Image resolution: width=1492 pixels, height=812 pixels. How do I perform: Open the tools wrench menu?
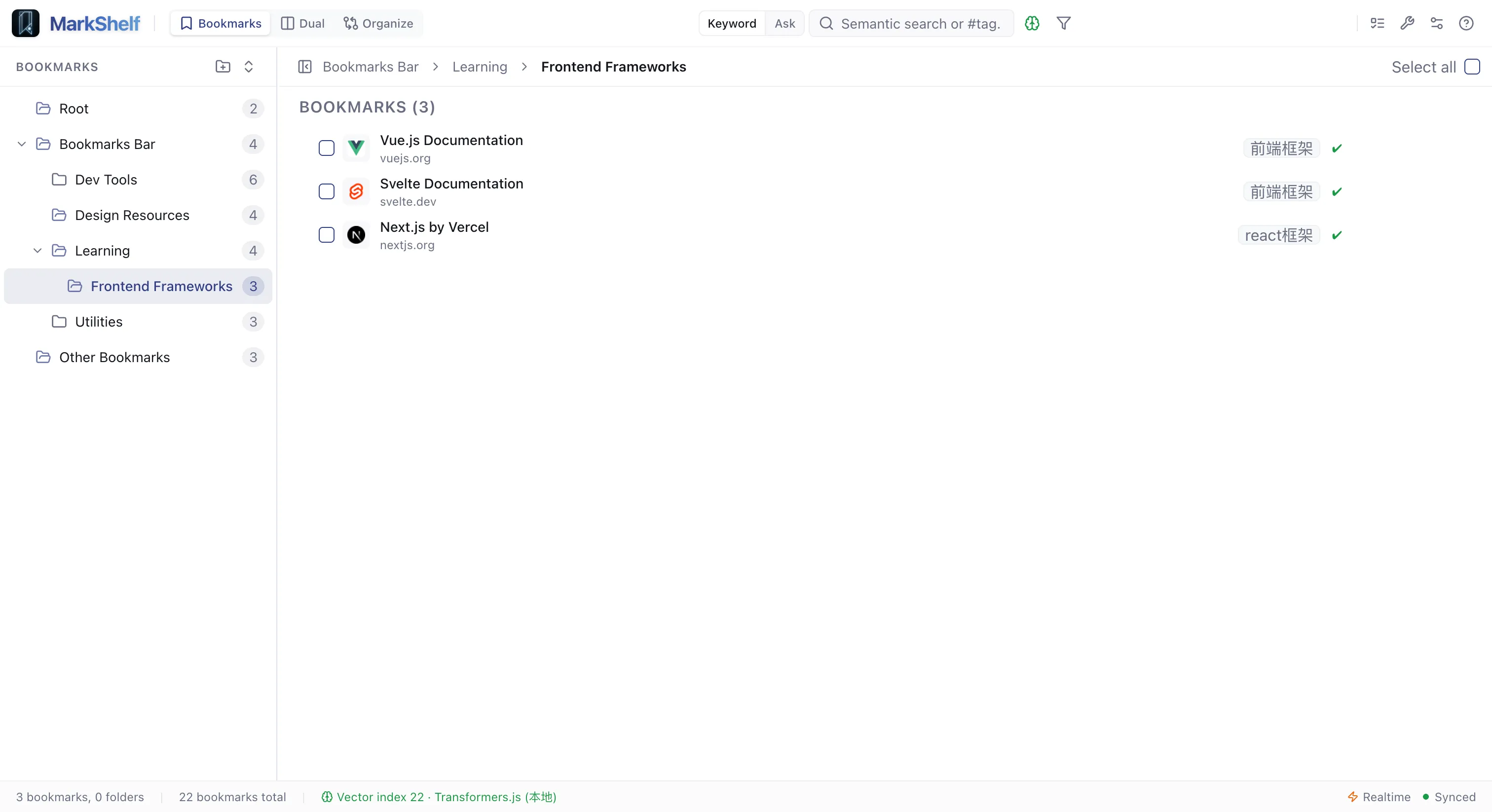(1408, 23)
